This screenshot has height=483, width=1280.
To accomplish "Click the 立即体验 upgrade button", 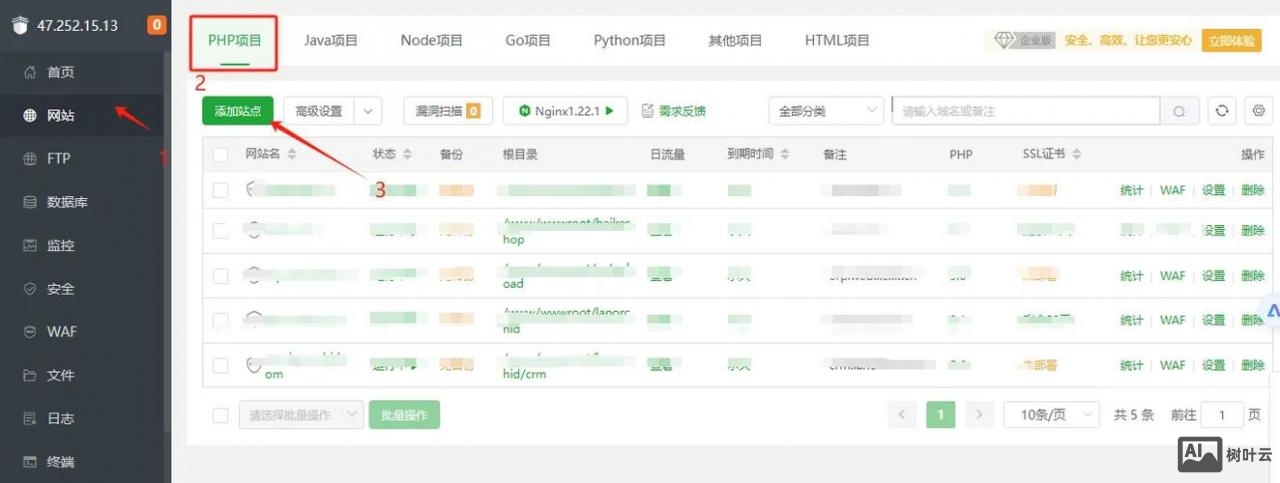I will pyautogui.click(x=1231, y=41).
